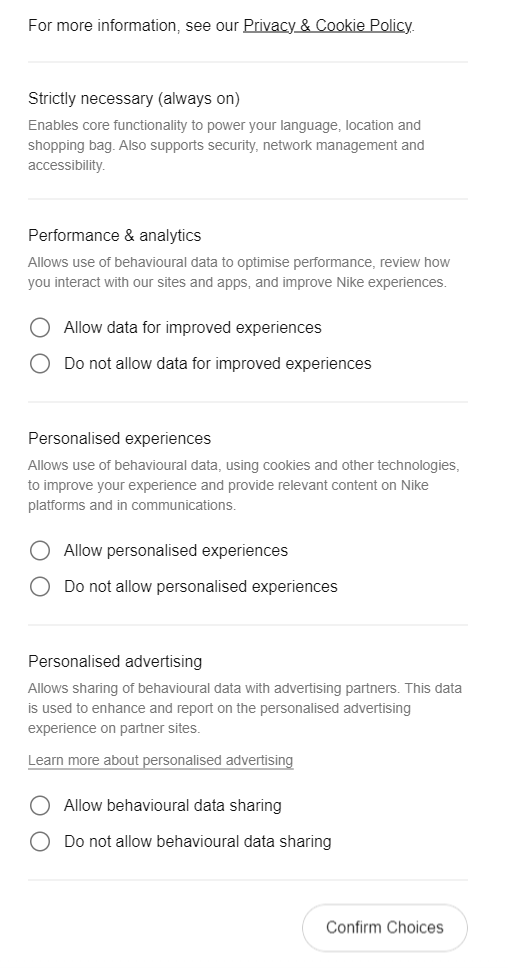Click the 'Enables core functionality' description paragraph
The width and height of the screenshot is (508, 968).
[x=226, y=145]
